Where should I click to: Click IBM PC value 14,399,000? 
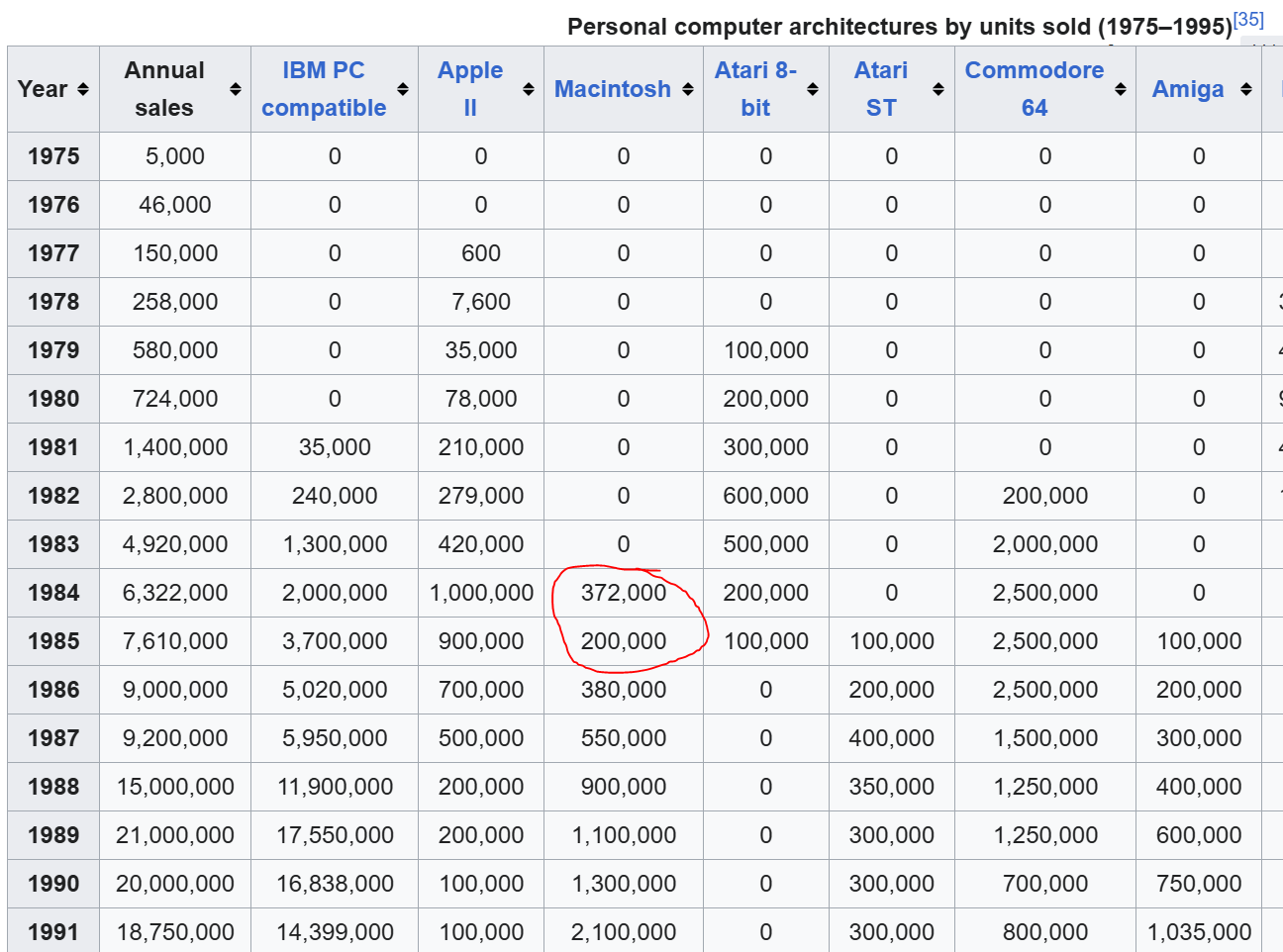click(335, 932)
